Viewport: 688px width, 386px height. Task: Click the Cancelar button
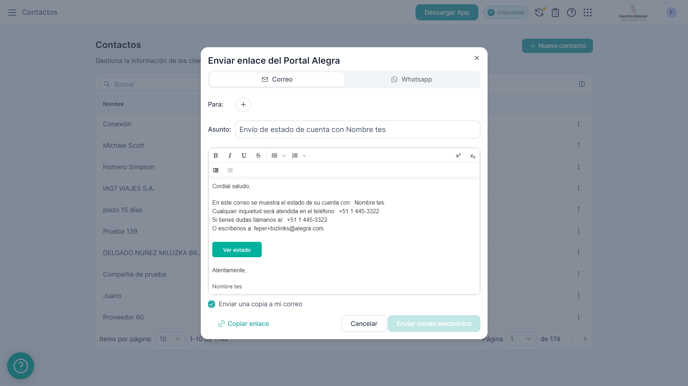pyautogui.click(x=364, y=324)
